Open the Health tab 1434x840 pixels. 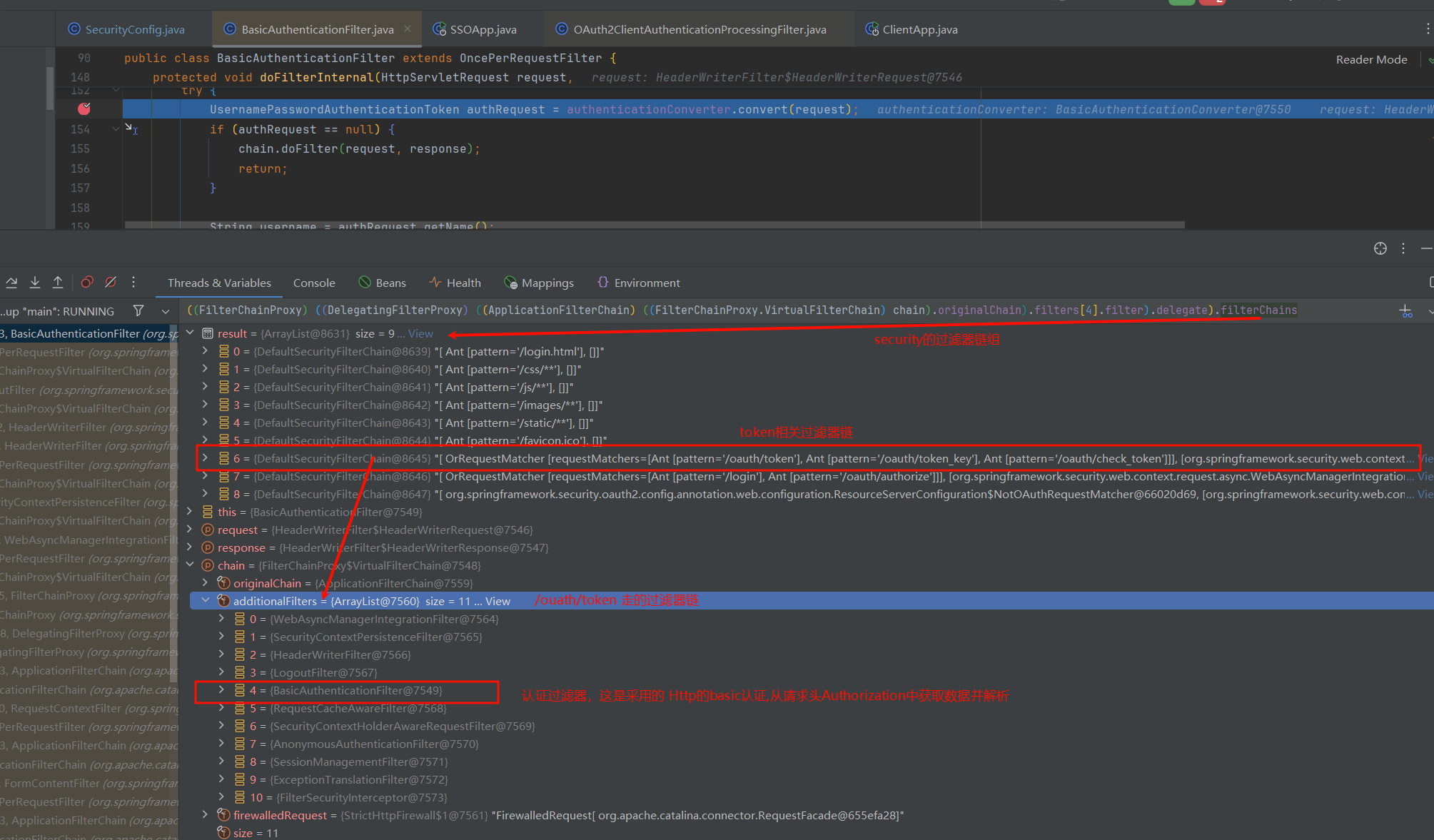point(455,283)
